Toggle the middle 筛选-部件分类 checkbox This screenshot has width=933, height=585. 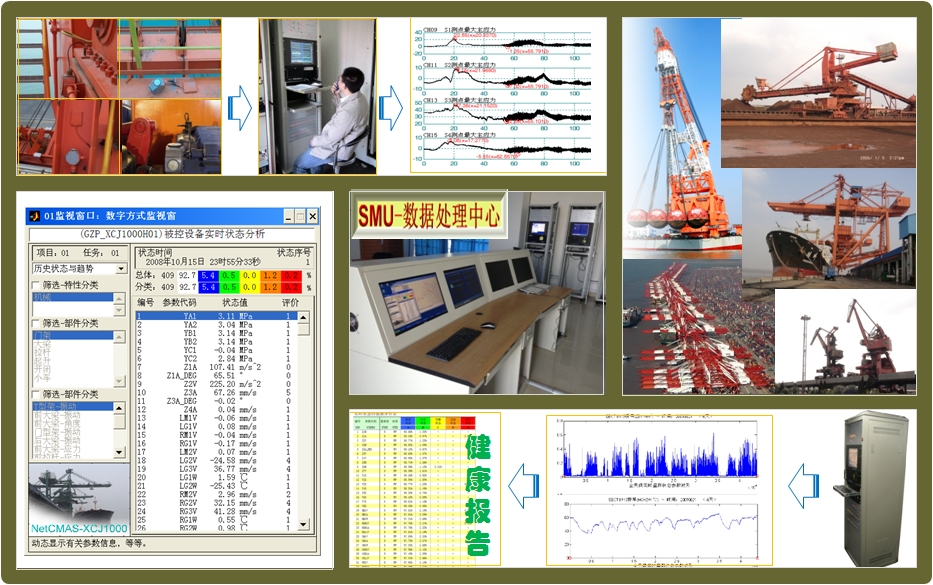coord(37,323)
